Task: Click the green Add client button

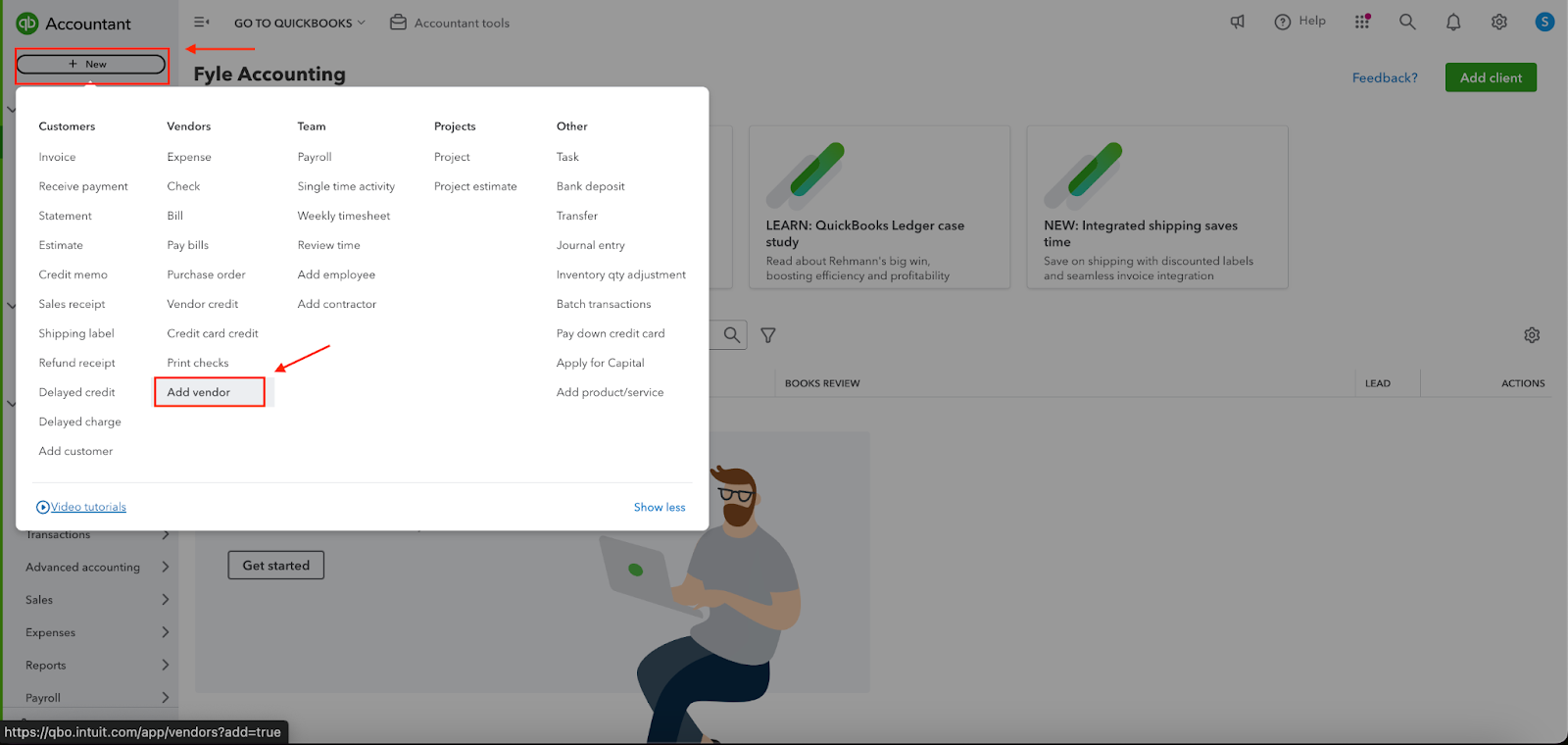Action: tap(1491, 77)
